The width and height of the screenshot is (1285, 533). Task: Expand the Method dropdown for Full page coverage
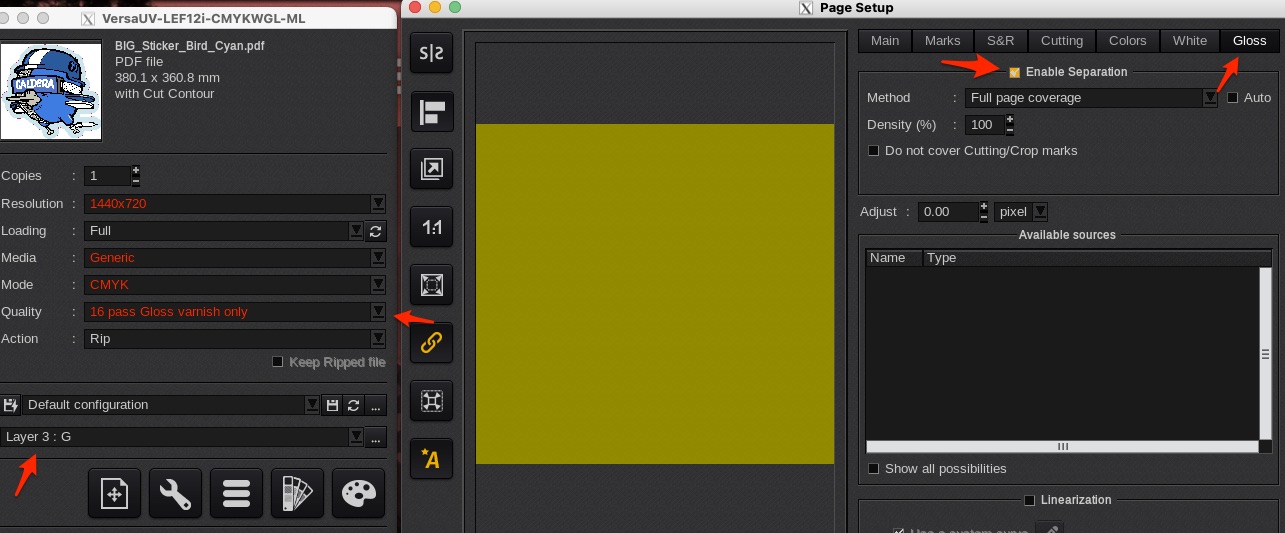click(1210, 98)
